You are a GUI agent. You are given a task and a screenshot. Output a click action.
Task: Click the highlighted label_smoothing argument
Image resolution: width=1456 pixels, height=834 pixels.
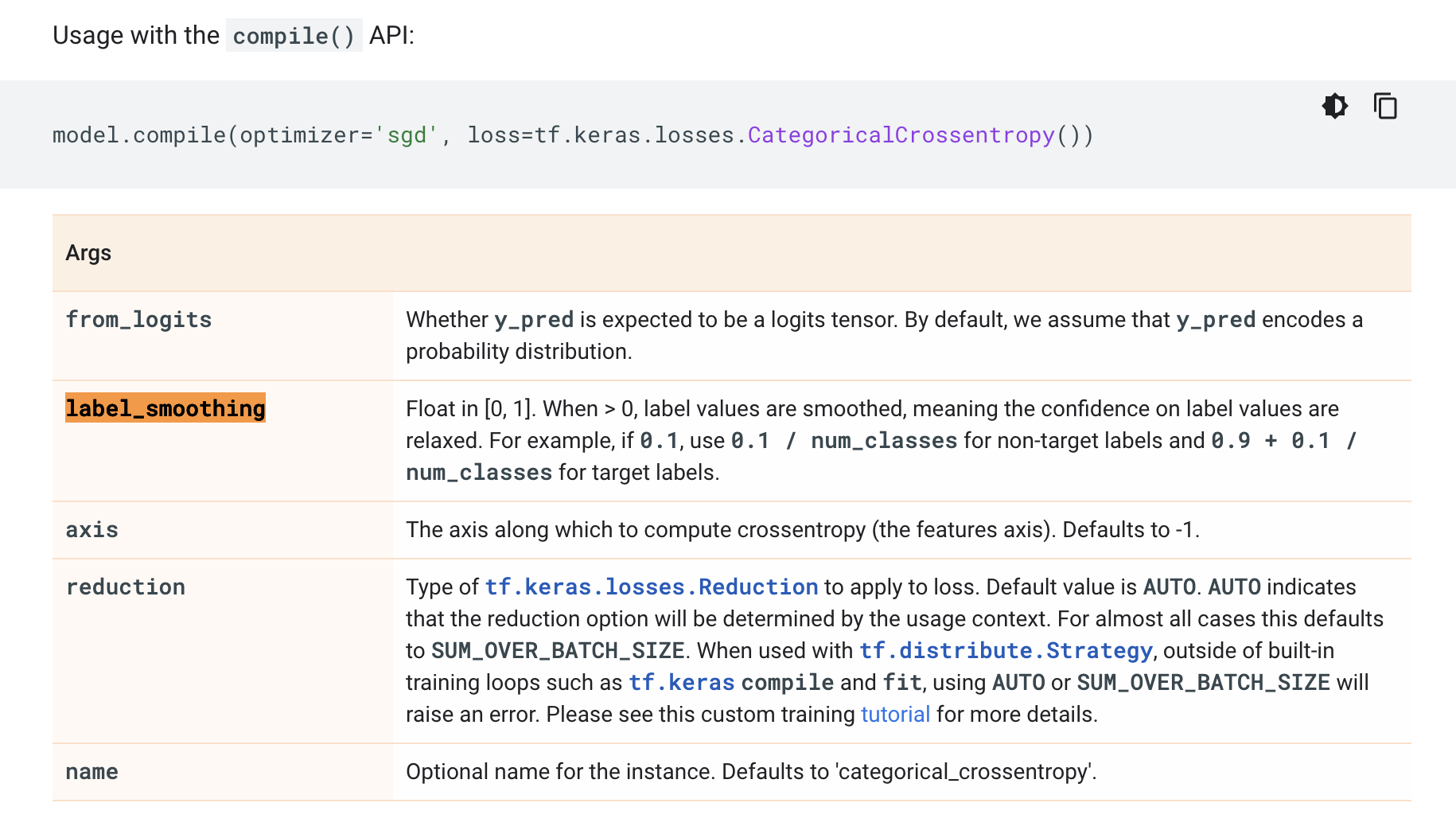click(x=165, y=408)
